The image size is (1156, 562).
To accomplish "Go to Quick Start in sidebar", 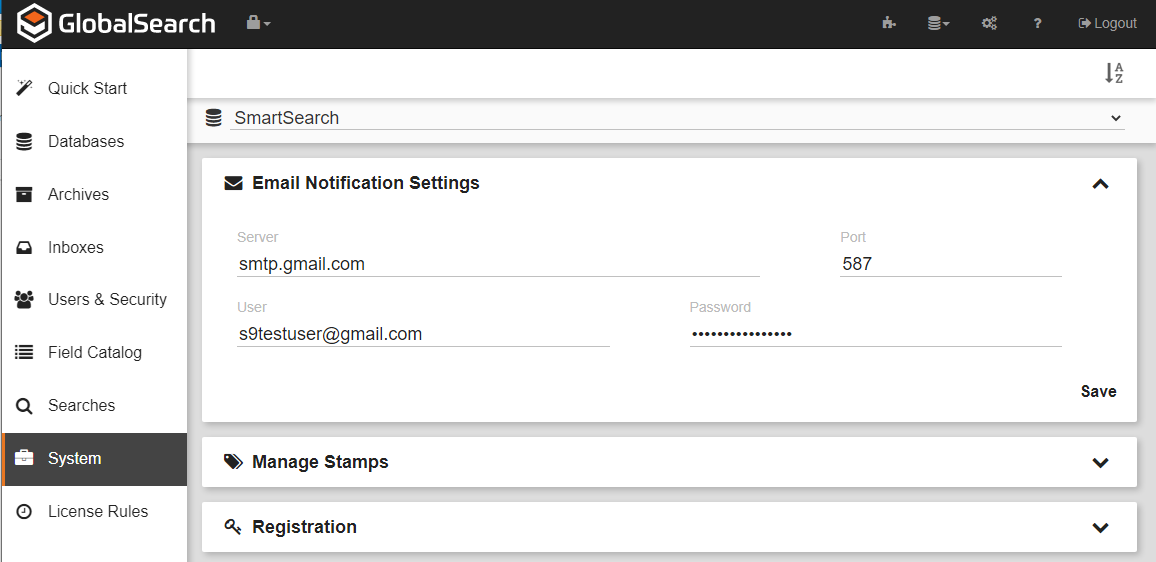I will (x=87, y=88).
